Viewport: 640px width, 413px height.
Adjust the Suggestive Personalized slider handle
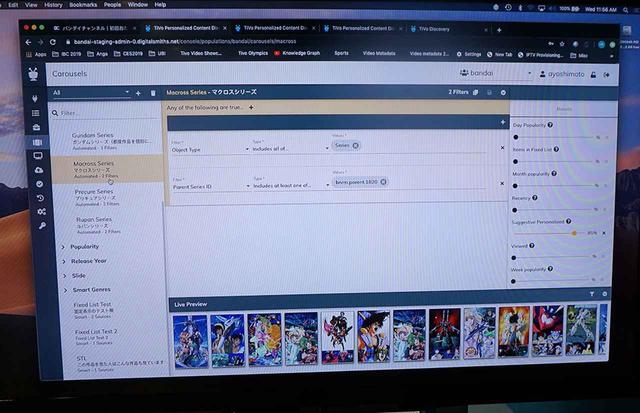click(574, 233)
